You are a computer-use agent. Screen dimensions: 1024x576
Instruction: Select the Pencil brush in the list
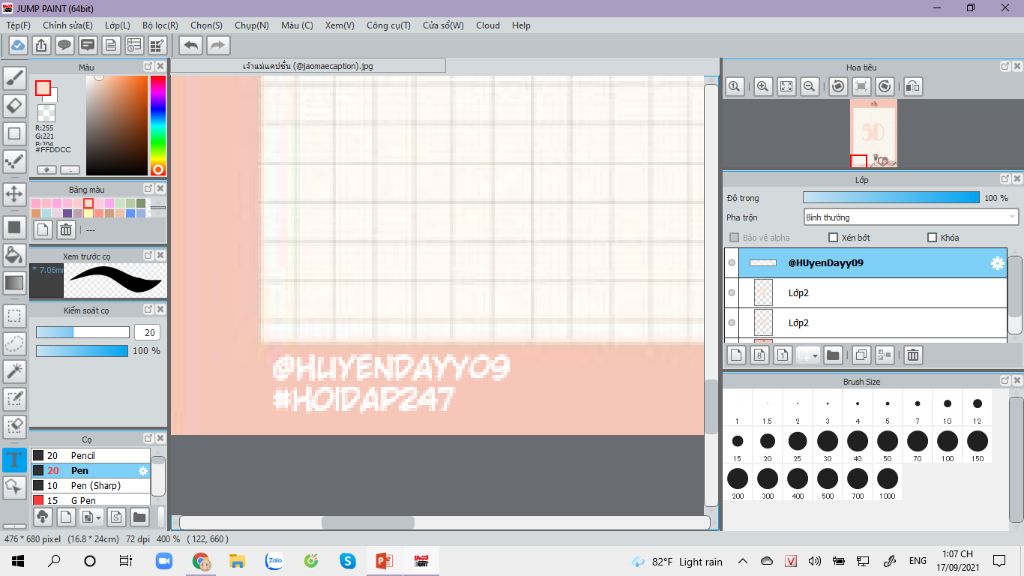90,455
